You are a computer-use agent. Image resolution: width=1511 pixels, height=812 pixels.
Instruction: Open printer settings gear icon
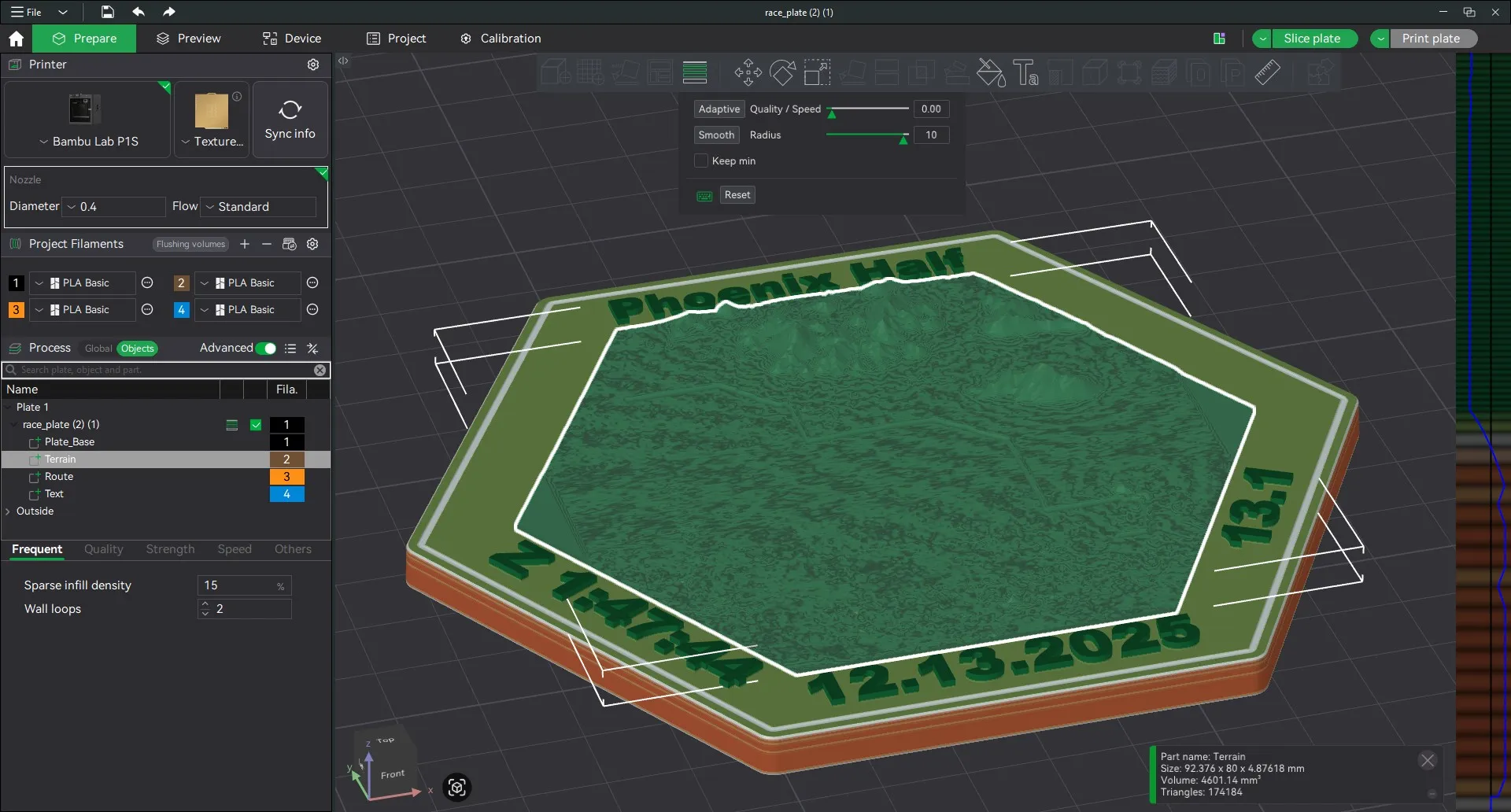pos(313,65)
